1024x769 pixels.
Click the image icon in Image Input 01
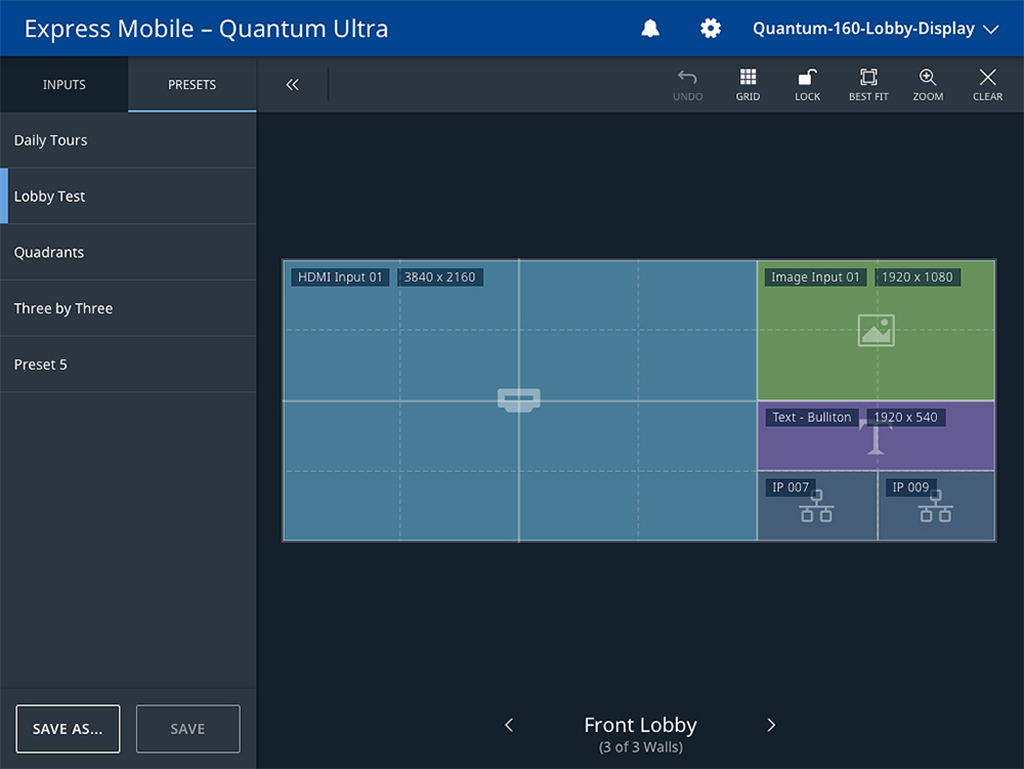click(x=876, y=330)
